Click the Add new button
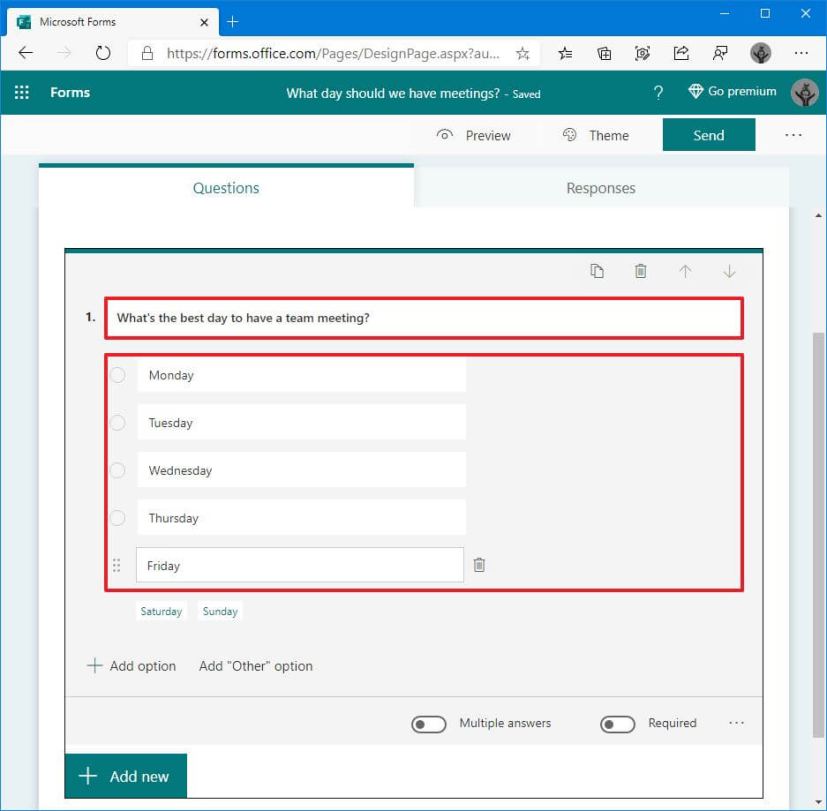827x811 pixels. [126, 776]
